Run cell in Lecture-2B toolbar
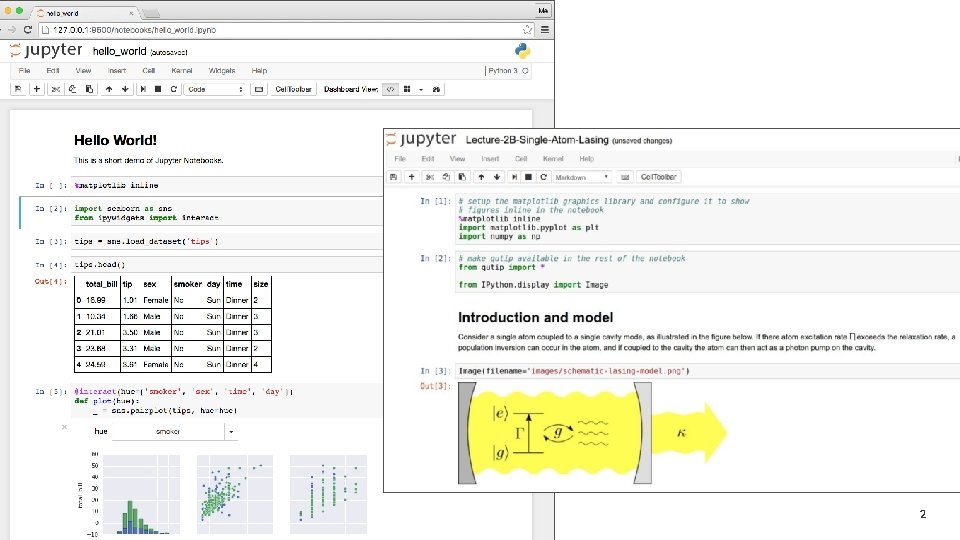Viewport: 960px width, 540px height. 514,177
